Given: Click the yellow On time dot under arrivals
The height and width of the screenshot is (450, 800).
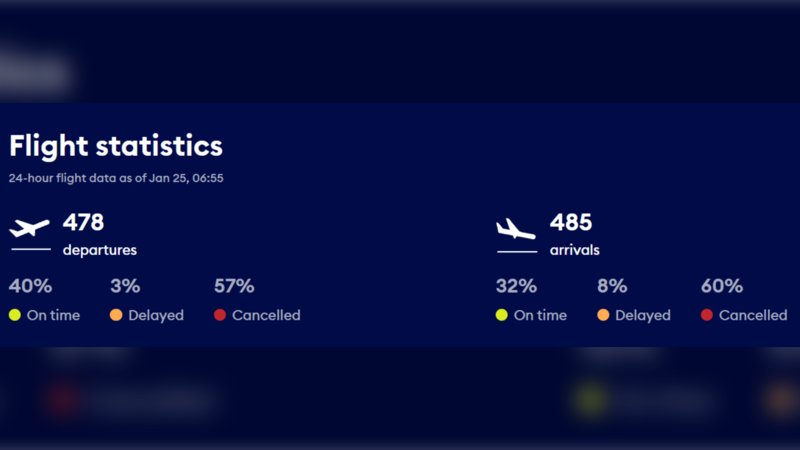Looking at the screenshot, I should coord(502,315).
